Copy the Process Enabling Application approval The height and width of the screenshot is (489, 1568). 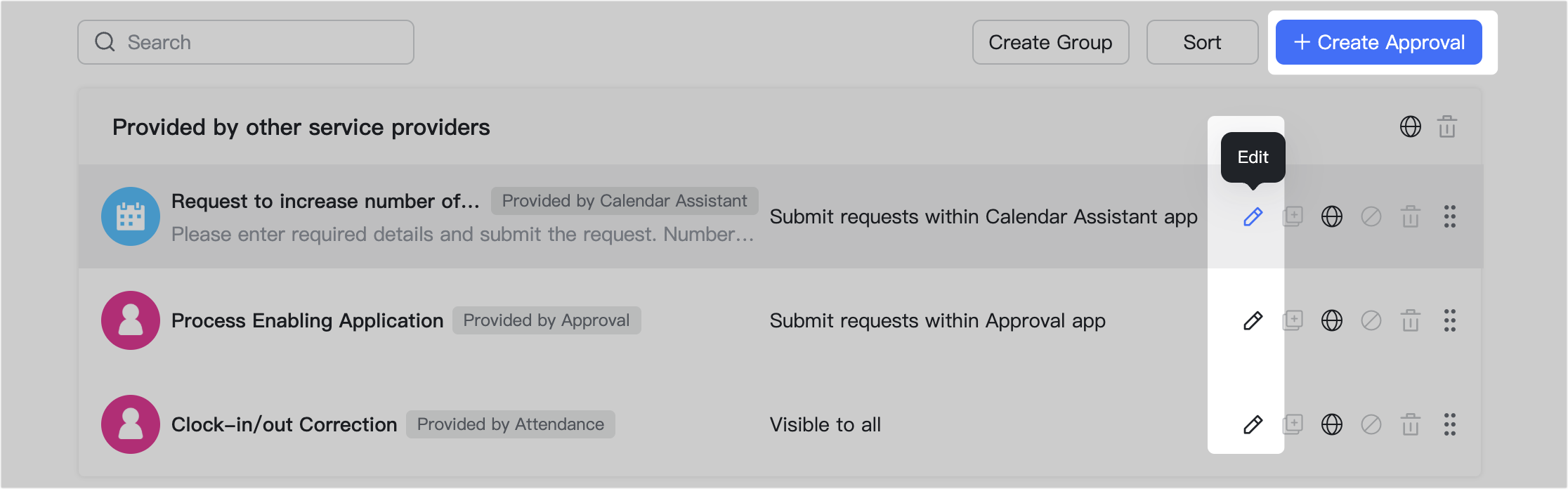pos(1293,321)
